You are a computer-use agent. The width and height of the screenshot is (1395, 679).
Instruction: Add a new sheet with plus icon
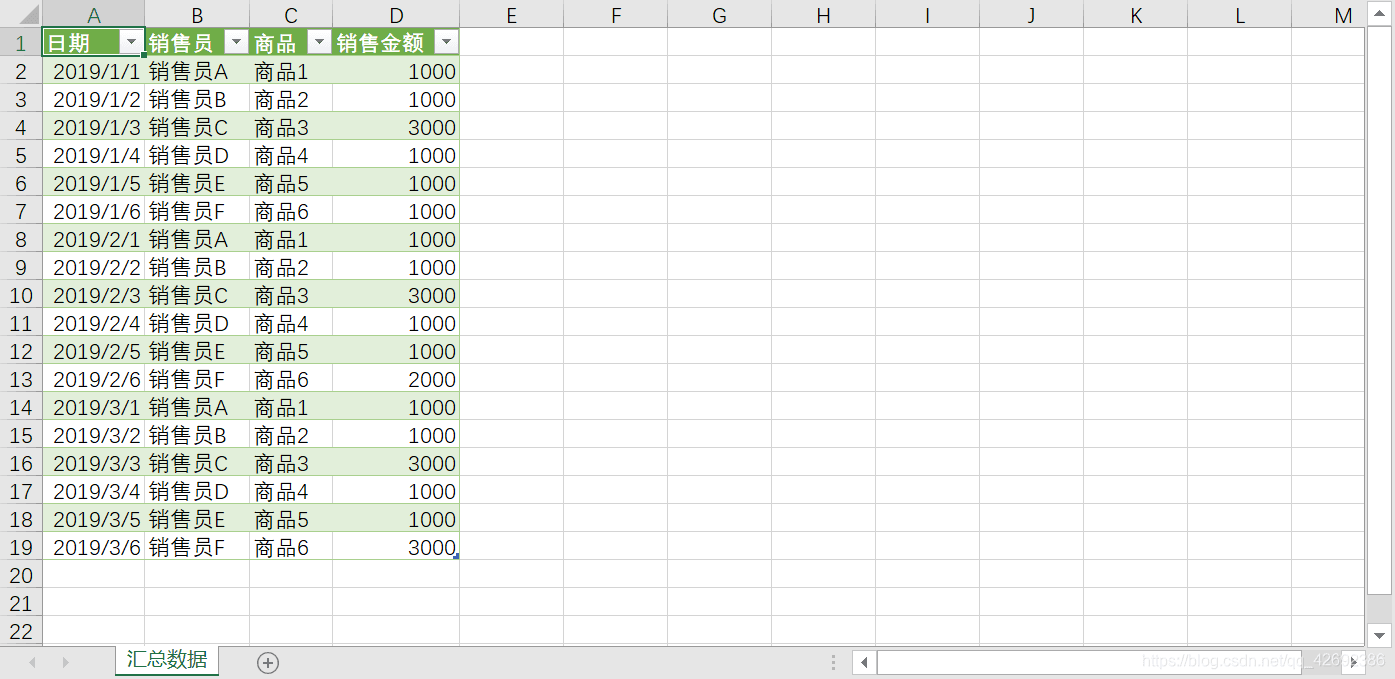(268, 662)
